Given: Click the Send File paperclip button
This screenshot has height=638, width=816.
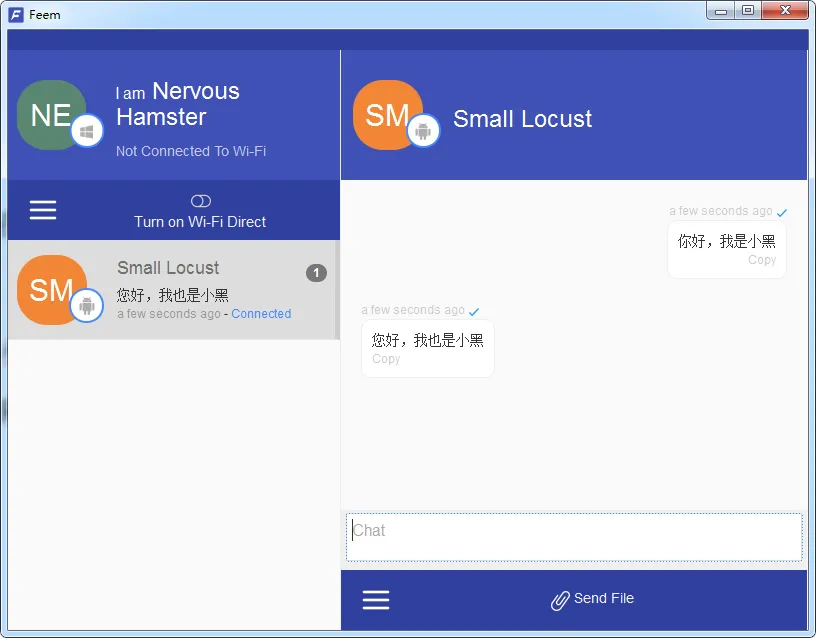Looking at the screenshot, I should pyautogui.click(x=592, y=599).
